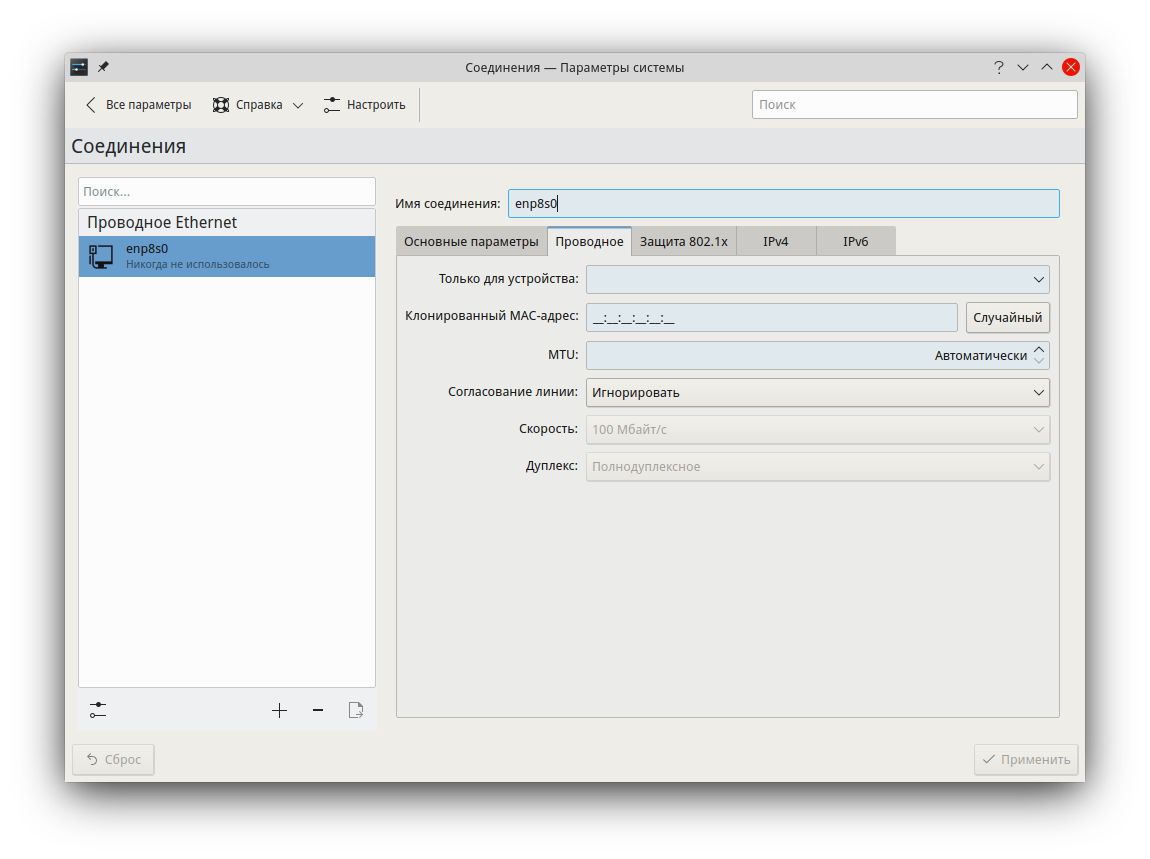Switch to Основные параметры tab
The image size is (1150, 859).
471,242
